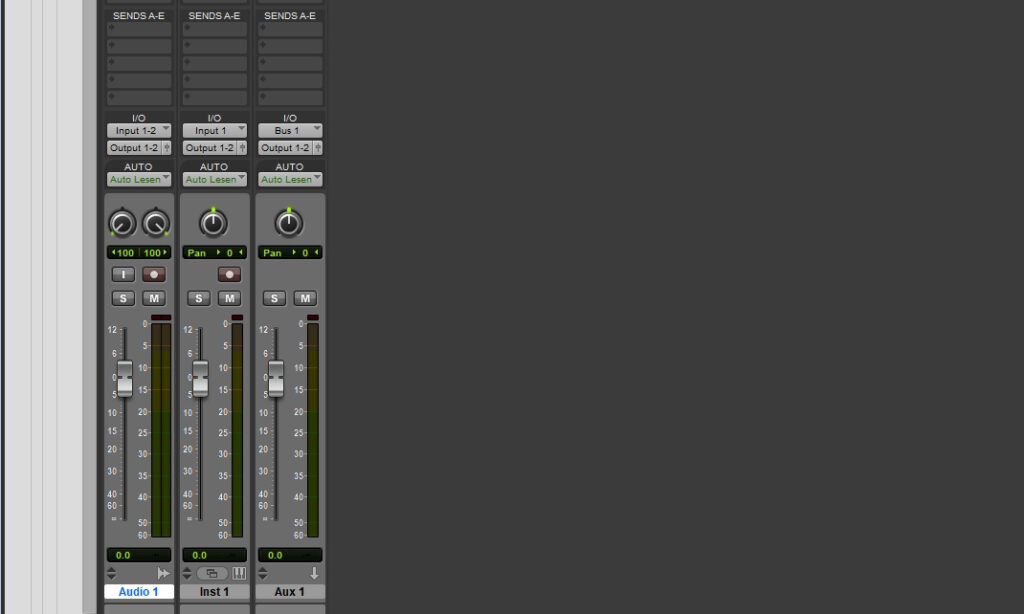The image size is (1024, 614).
Task: Click the Aux 1 pan knob
Action: click(289, 223)
